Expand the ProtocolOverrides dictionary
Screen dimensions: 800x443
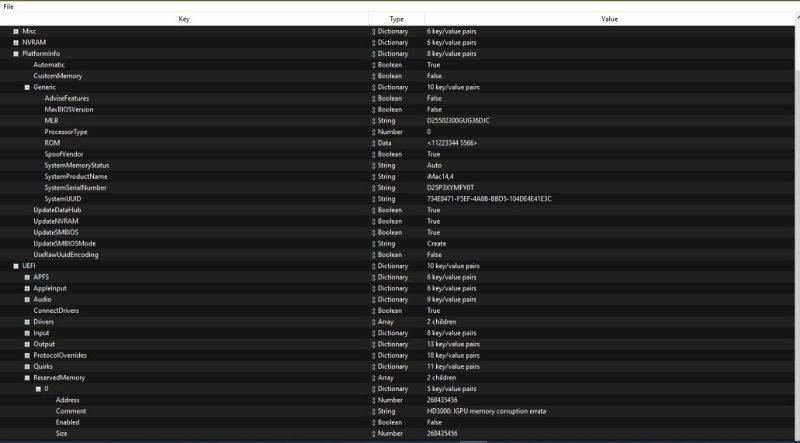click(x=27, y=356)
